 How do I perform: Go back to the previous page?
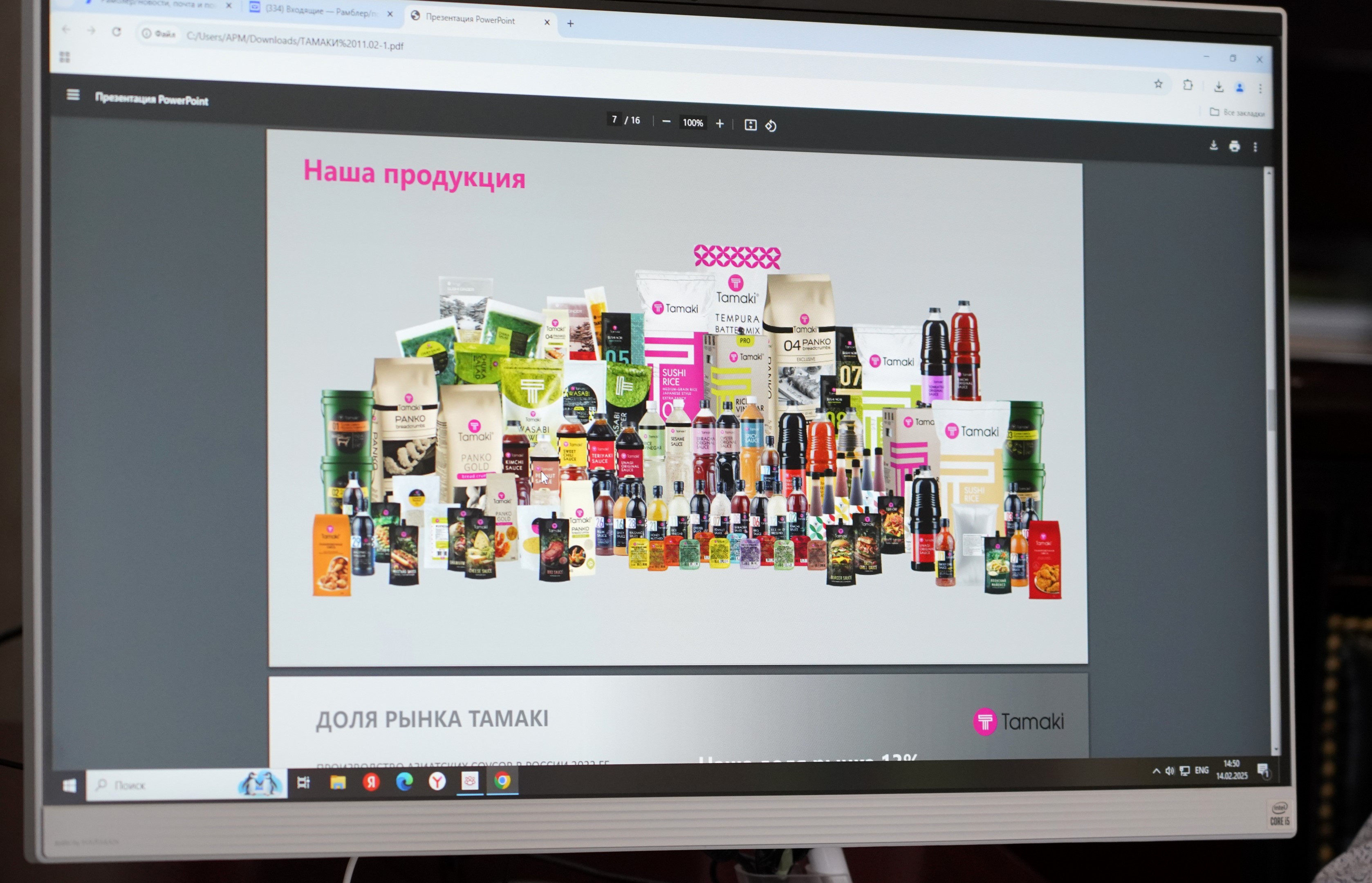[66, 29]
